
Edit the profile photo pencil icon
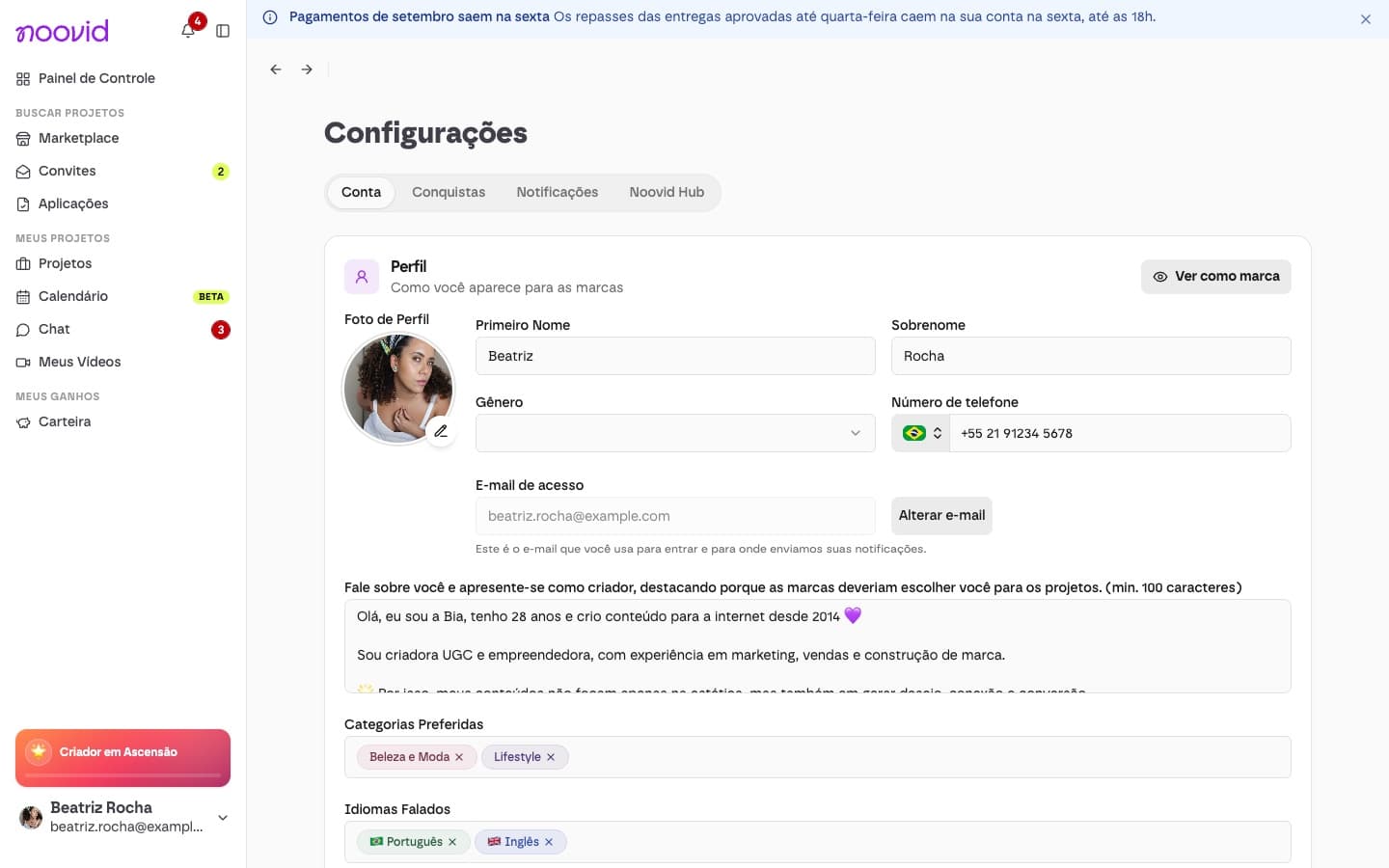click(x=441, y=431)
